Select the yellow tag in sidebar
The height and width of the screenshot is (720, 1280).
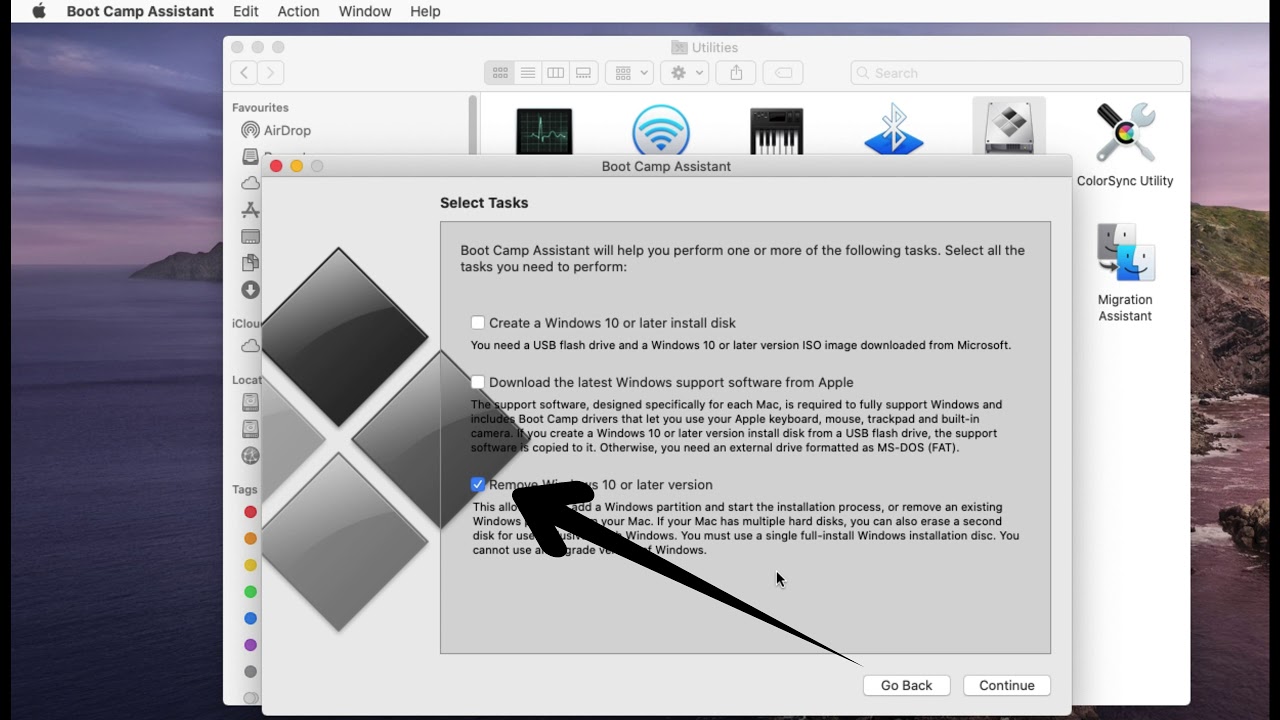(x=250, y=565)
